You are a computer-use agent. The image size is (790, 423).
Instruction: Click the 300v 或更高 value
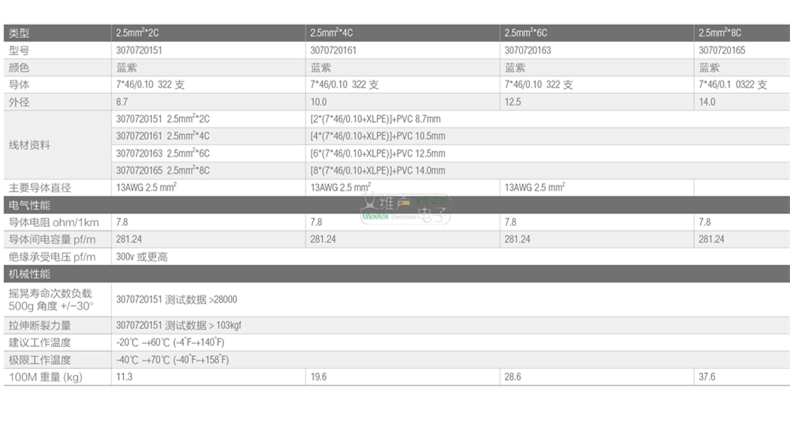click(142, 257)
